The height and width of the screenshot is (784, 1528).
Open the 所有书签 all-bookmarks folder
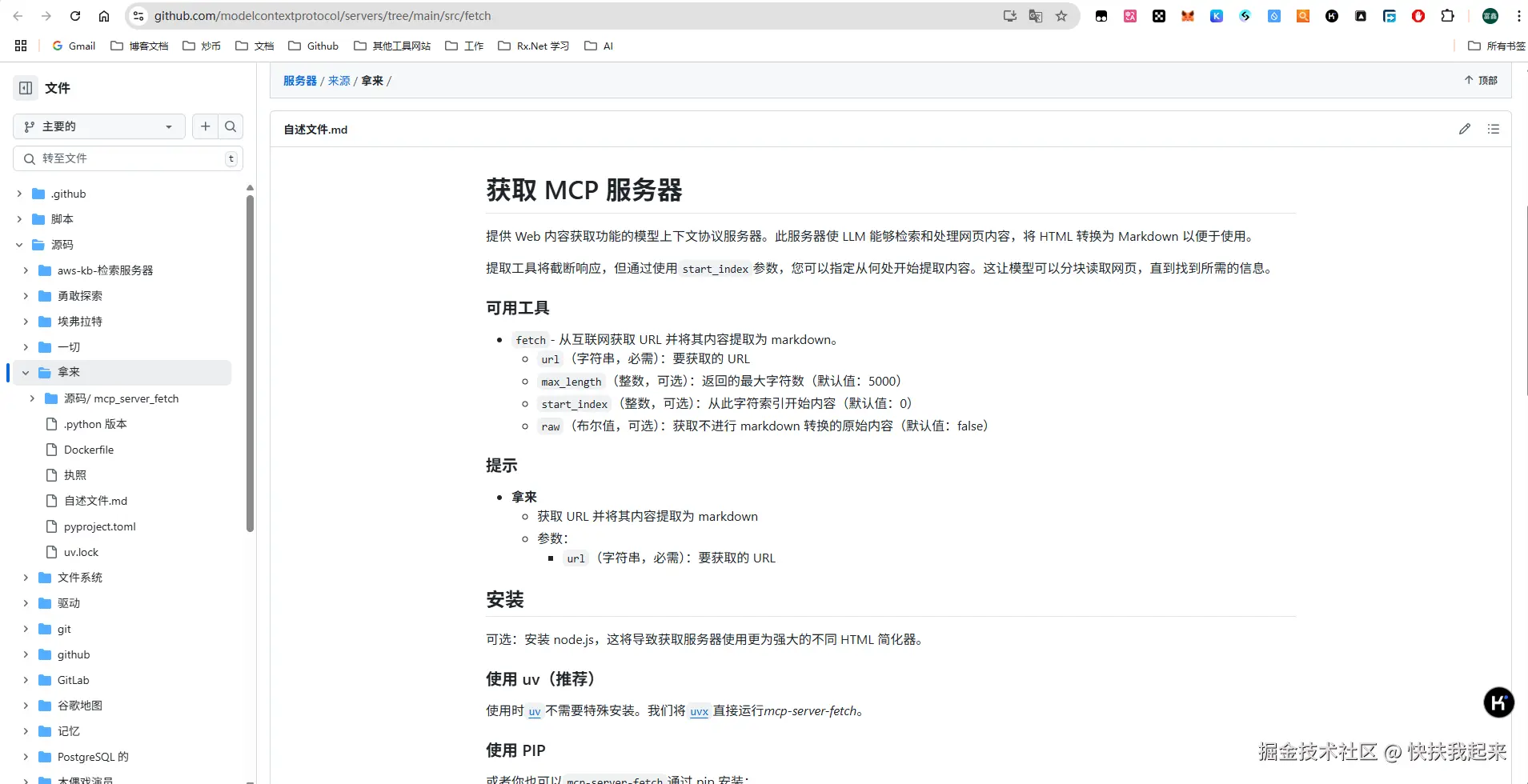click(x=1497, y=46)
